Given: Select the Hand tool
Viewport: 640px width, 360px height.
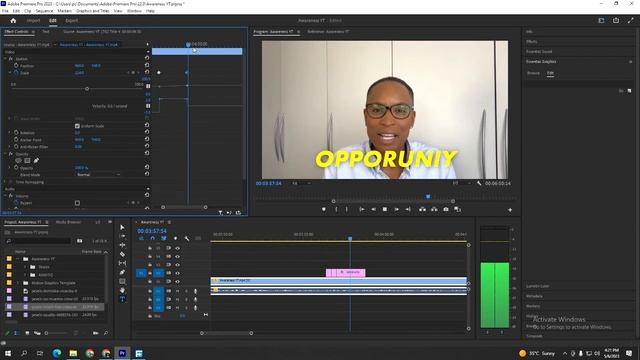Looking at the screenshot, I should click(122, 290).
